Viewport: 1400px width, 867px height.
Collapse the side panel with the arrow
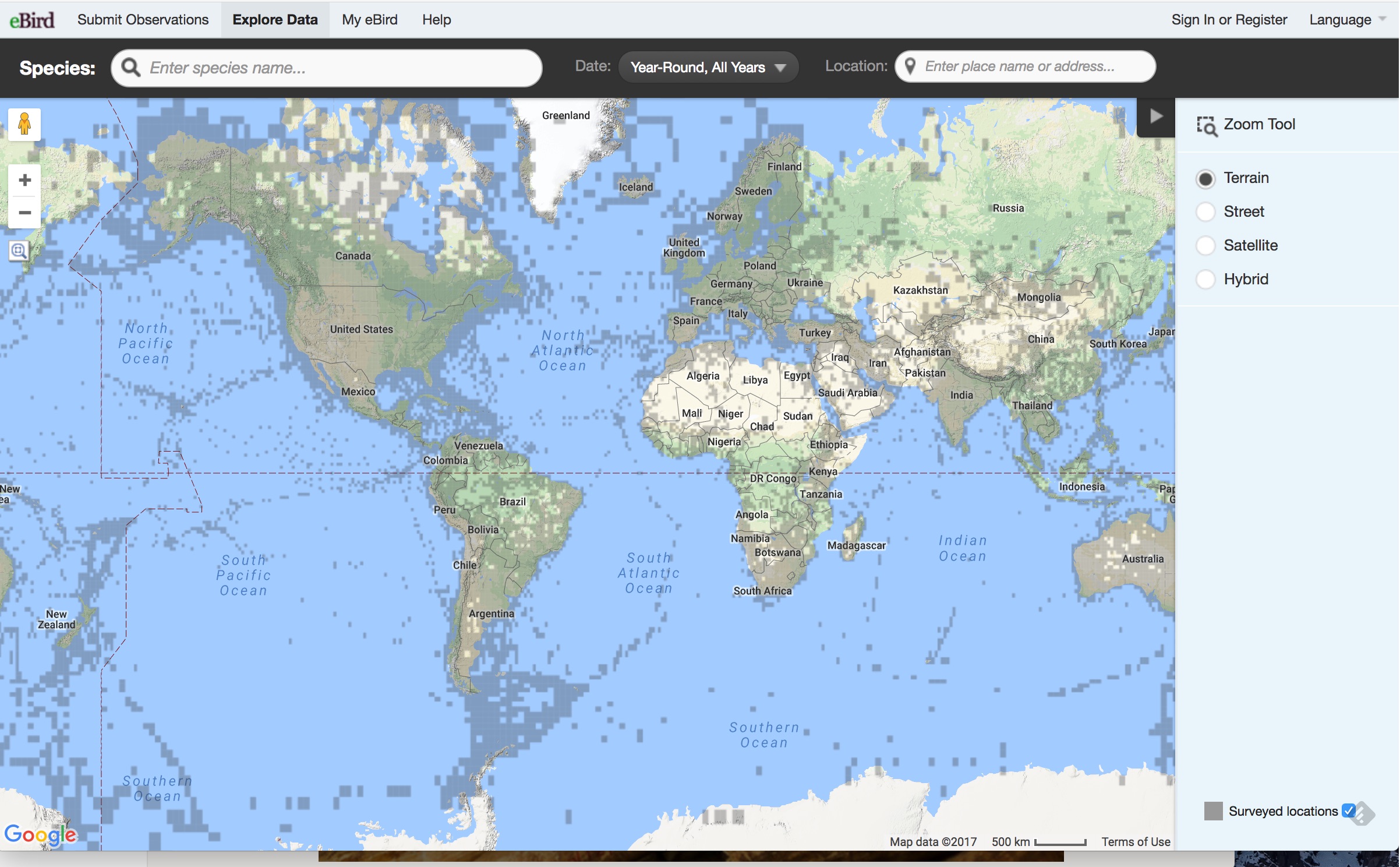point(1156,117)
